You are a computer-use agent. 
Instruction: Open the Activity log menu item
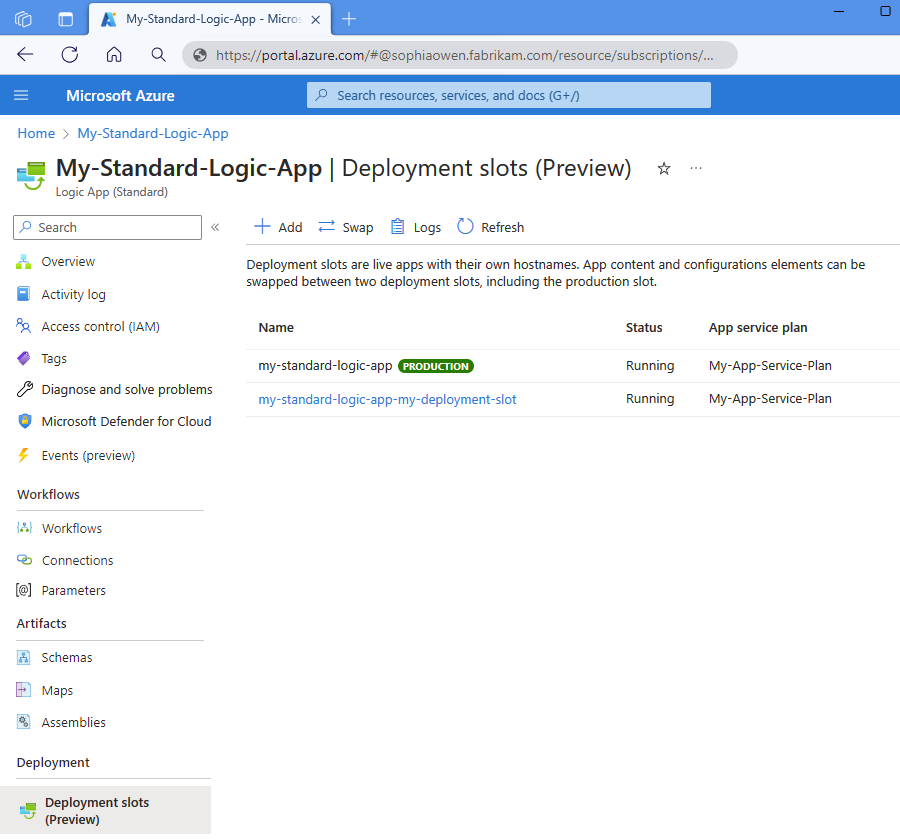tap(73, 295)
